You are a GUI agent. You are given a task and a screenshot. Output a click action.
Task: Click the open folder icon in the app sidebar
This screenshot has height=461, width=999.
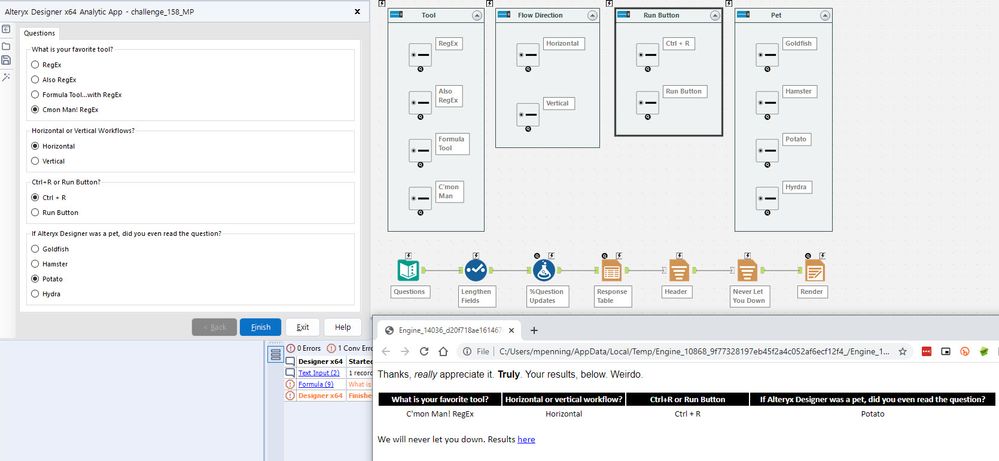(6, 46)
